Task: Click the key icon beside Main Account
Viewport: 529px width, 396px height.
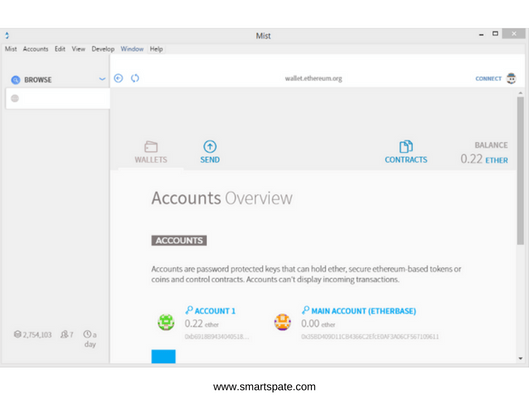Action: point(305,310)
